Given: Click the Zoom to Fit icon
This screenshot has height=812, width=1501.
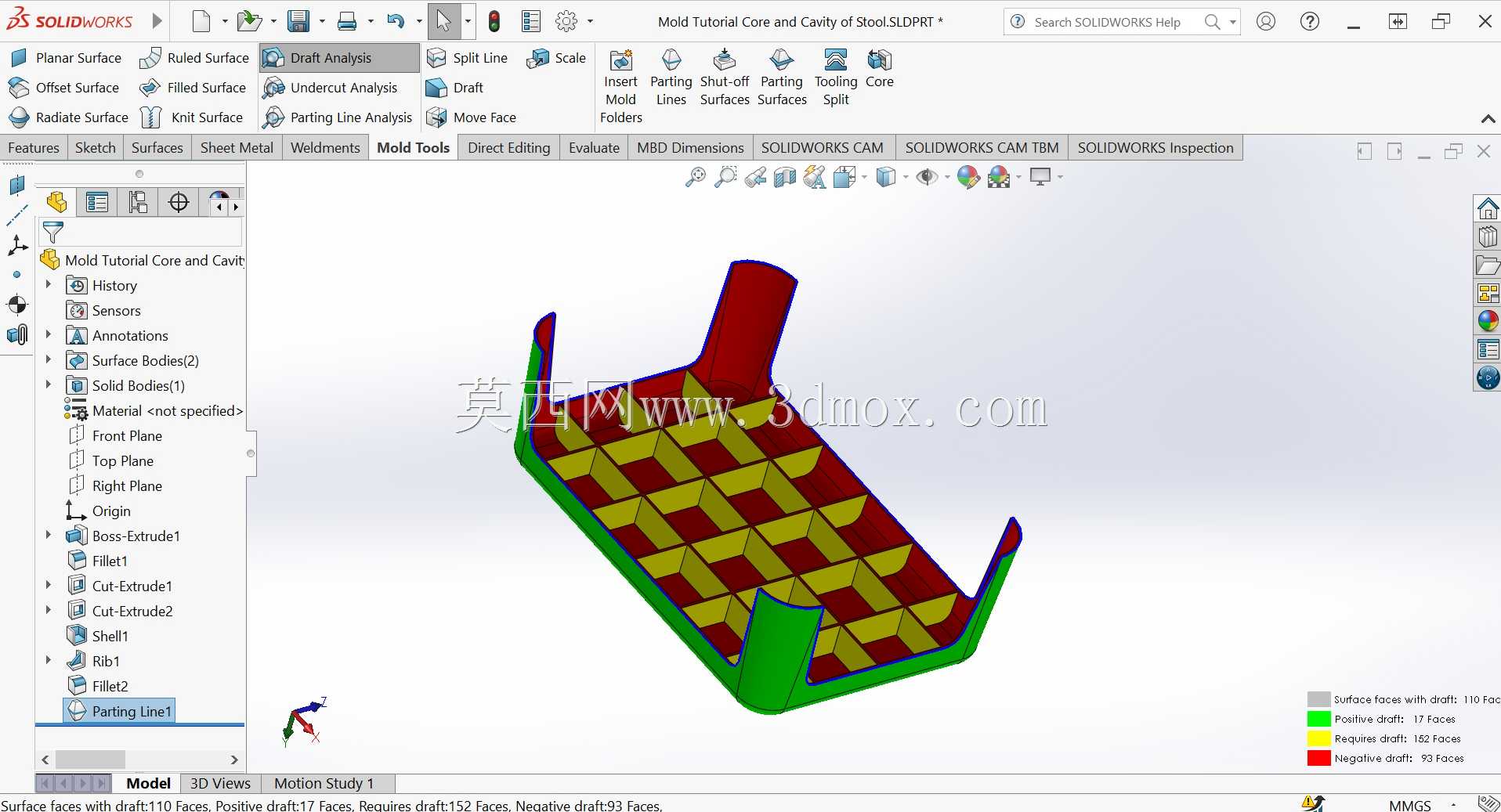Looking at the screenshot, I should [x=695, y=178].
